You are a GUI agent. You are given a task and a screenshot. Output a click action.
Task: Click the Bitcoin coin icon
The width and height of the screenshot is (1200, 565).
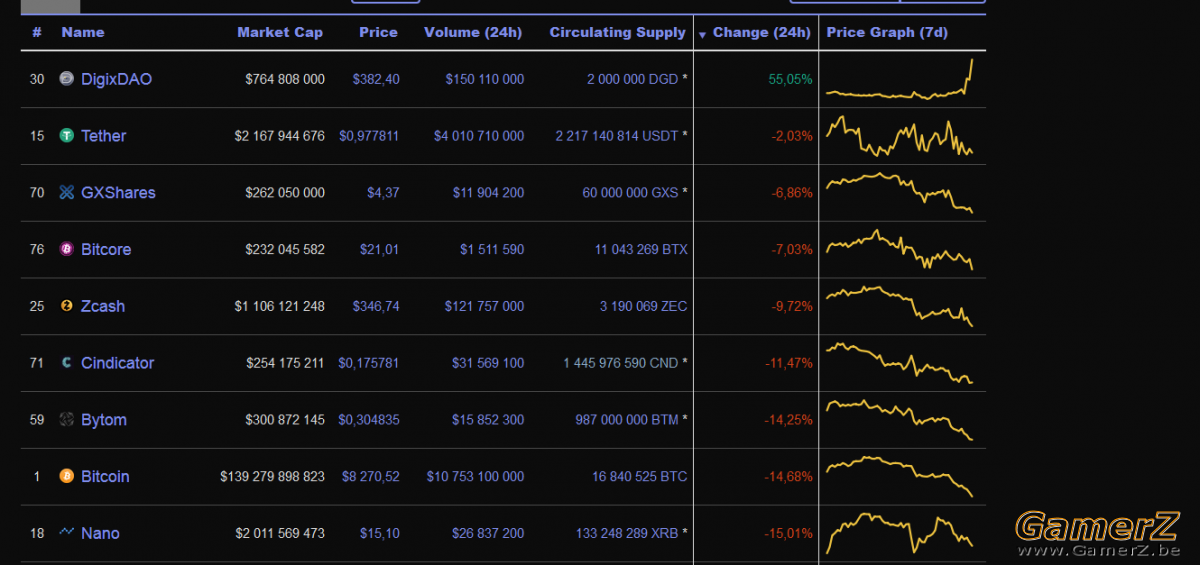[x=67, y=477]
